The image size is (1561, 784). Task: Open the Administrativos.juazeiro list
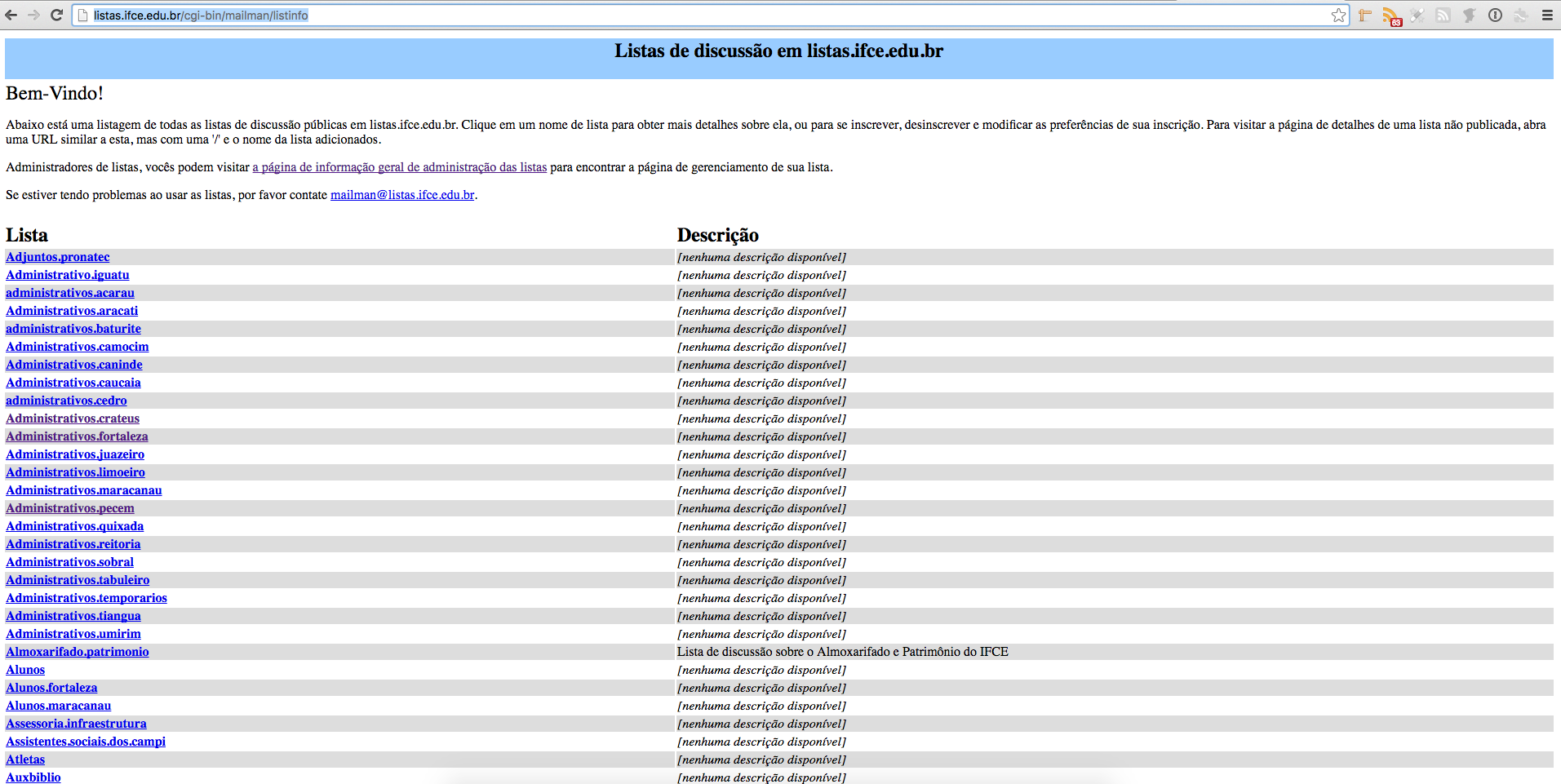[x=75, y=454]
